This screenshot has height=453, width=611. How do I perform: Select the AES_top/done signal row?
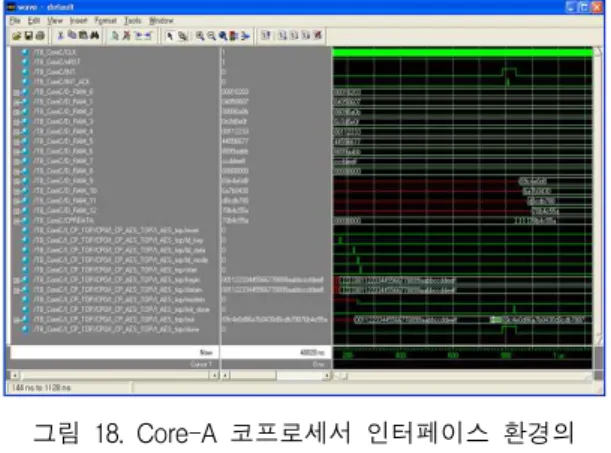pyautogui.click(x=117, y=330)
